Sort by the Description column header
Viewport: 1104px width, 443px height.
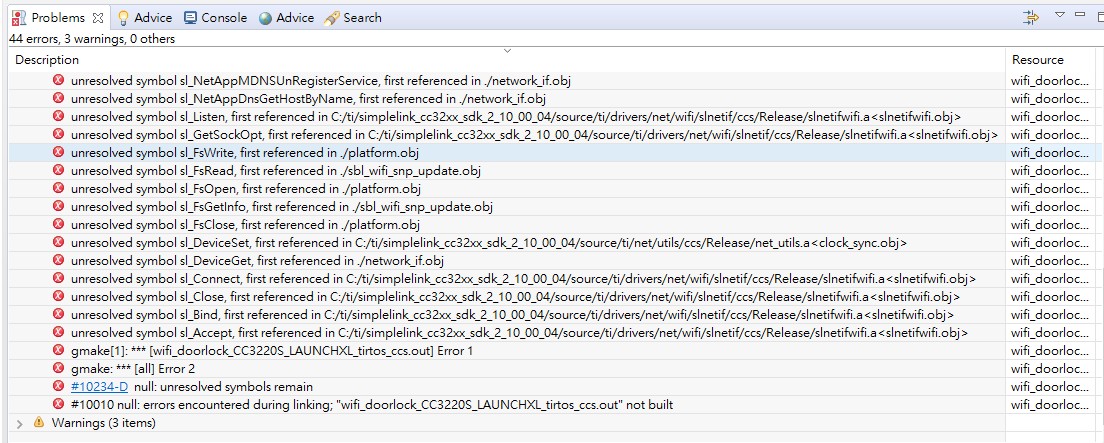[x=47, y=60]
